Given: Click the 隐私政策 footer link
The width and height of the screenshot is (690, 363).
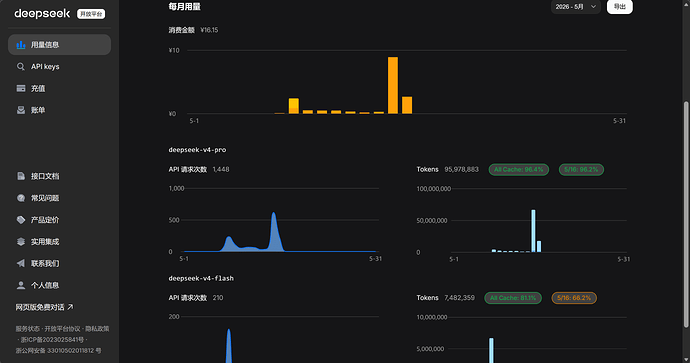Looking at the screenshot, I should (x=97, y=329).
